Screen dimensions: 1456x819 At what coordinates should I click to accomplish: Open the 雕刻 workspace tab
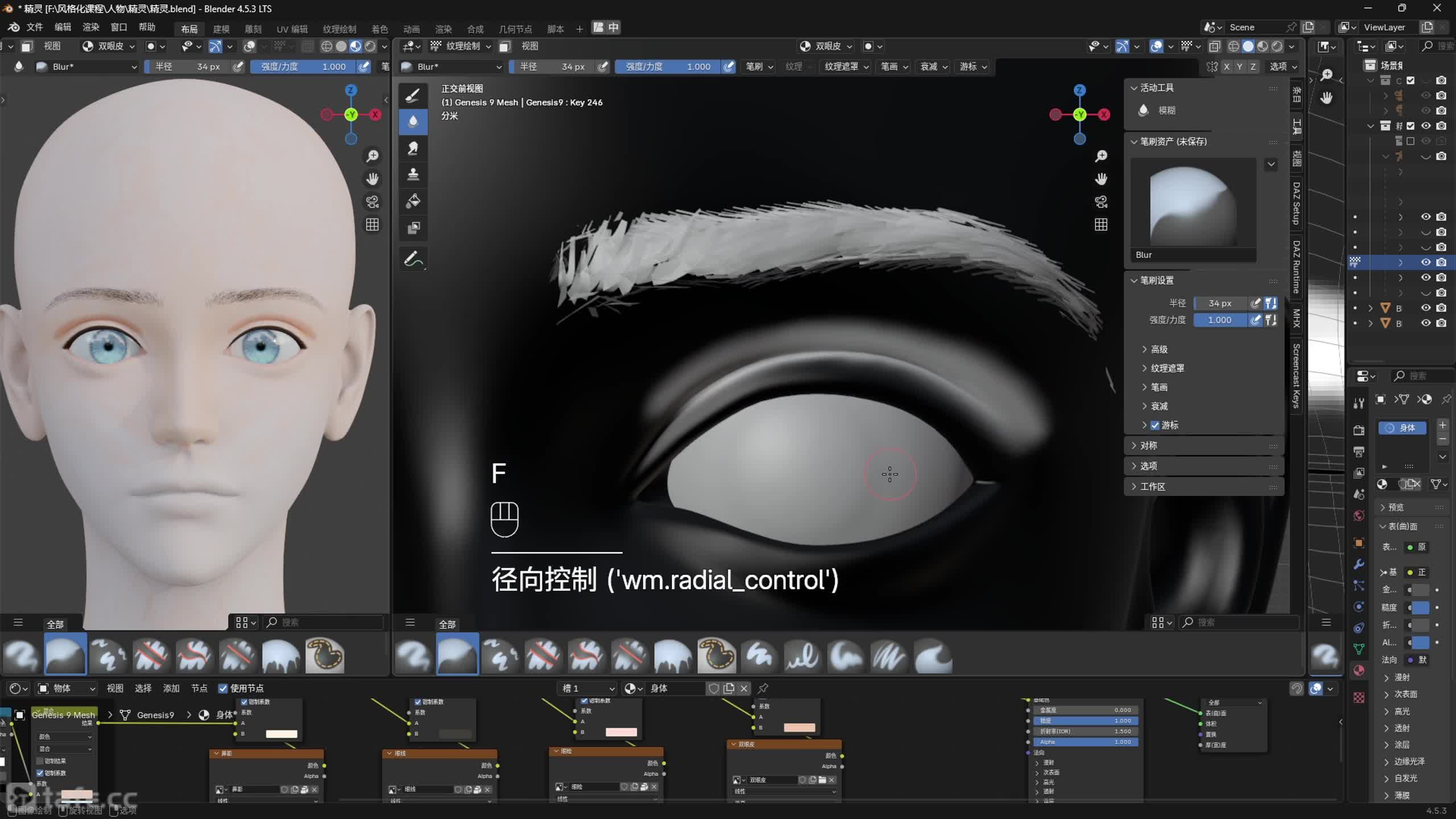[253, 28]
